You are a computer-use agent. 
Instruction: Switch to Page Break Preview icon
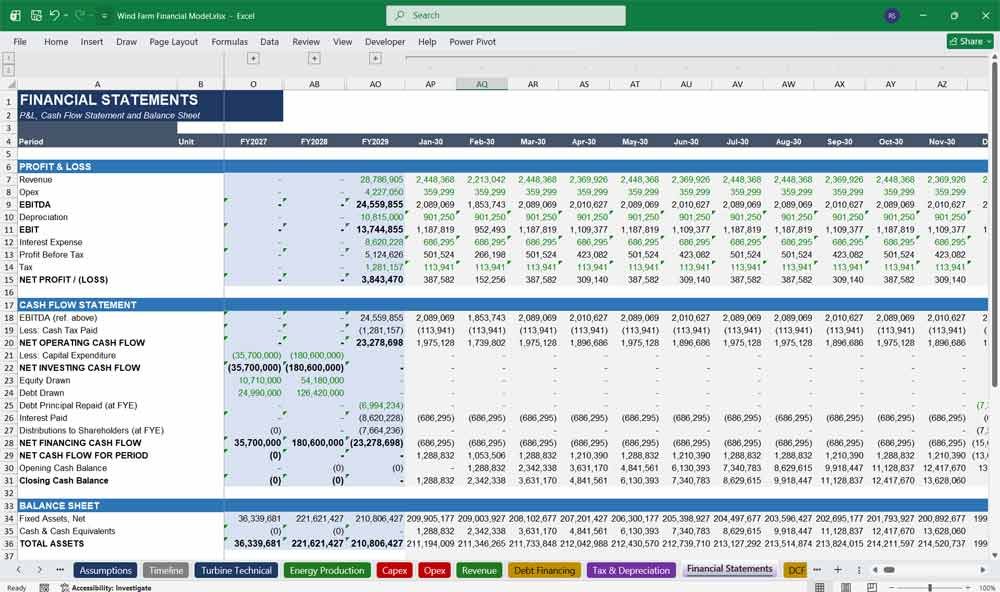[x=871, y=588]
